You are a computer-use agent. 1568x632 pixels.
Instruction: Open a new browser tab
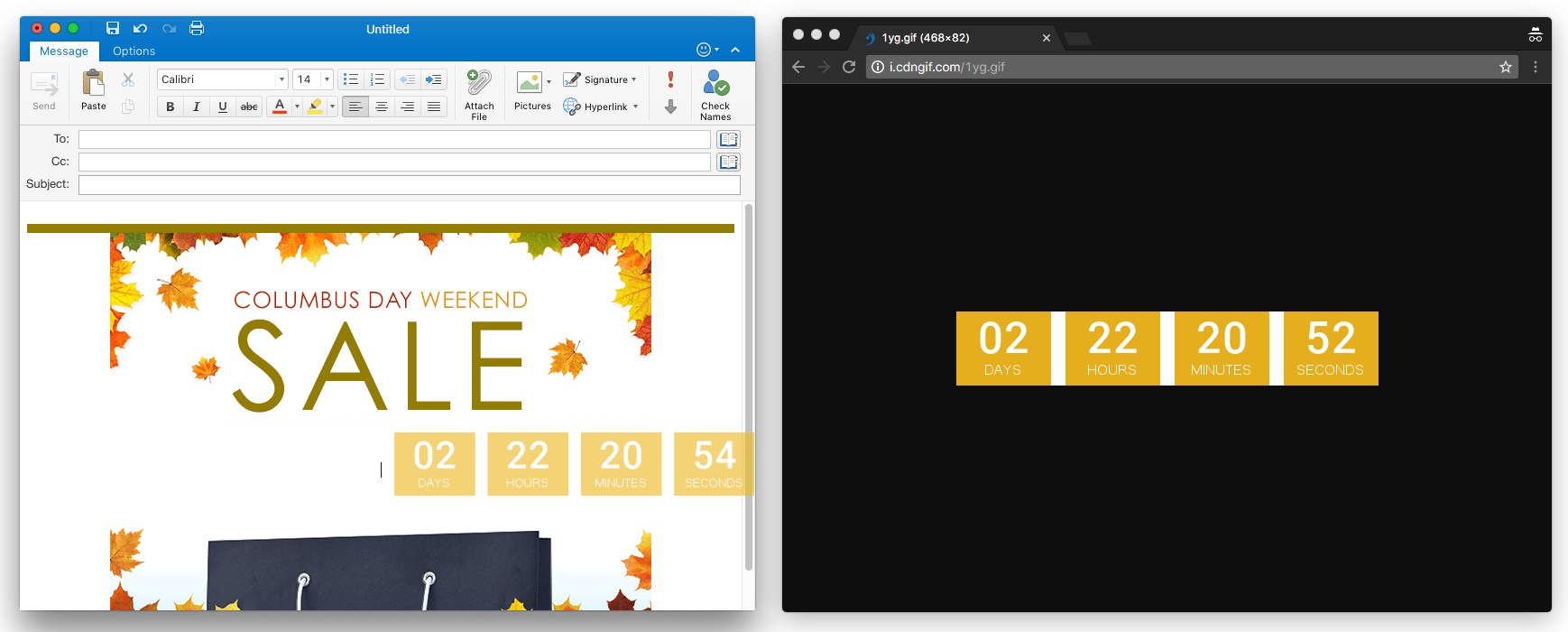(x=1078, y=38)
